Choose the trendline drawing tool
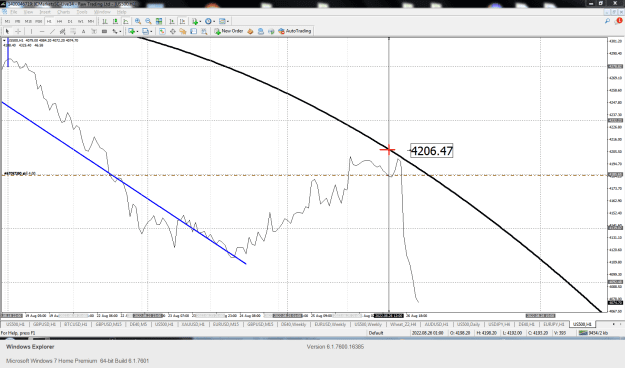Screen dimensions: 625x368 pyautogui.click(x=52, y=31)
